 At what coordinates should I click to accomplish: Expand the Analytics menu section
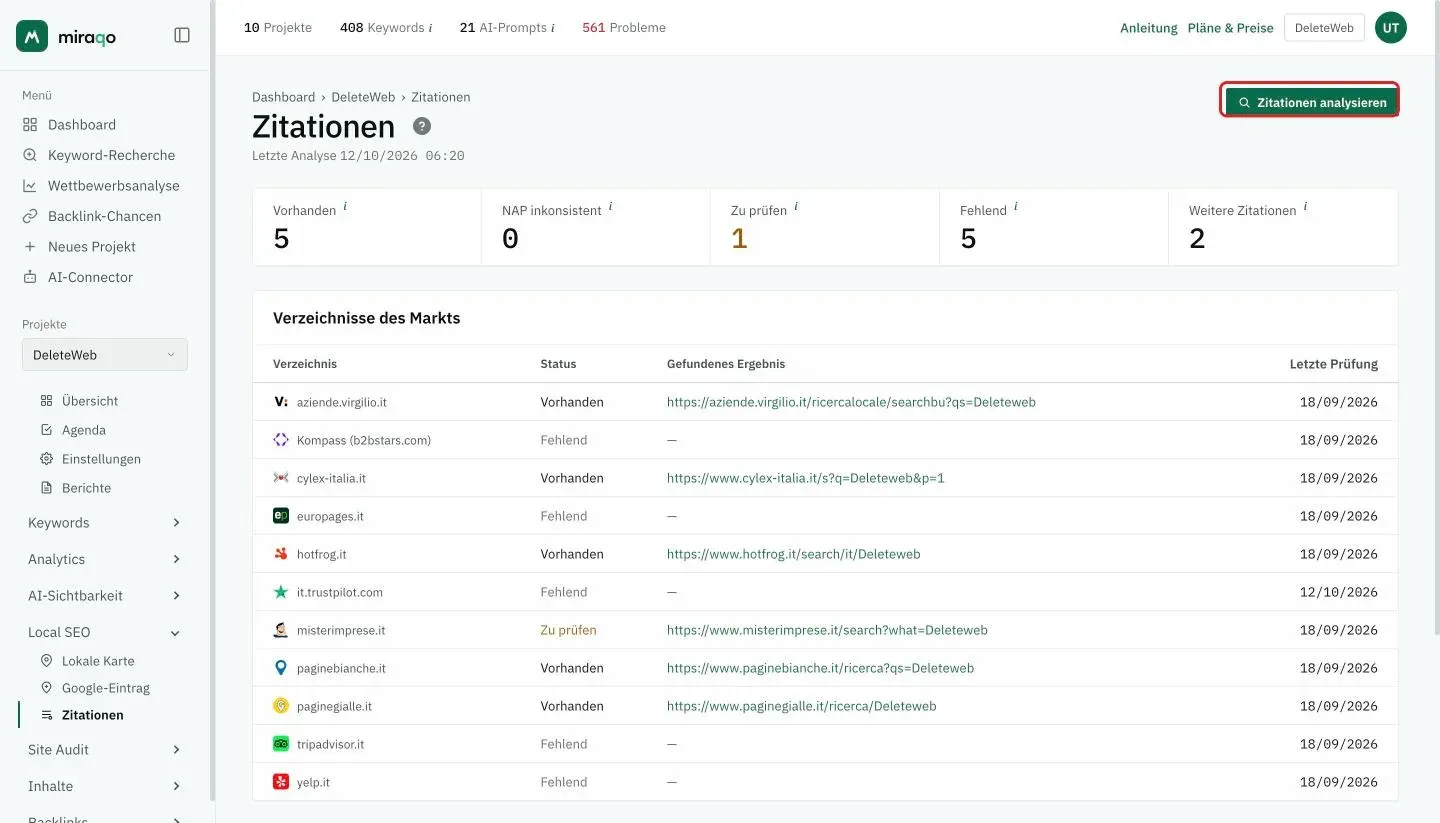pyautogui.click(x=105, y=559)
